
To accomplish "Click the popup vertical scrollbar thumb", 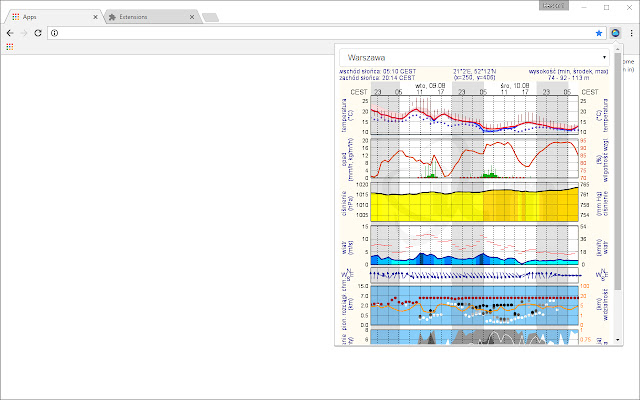I will pyautogui.click(x=618, y=171).
